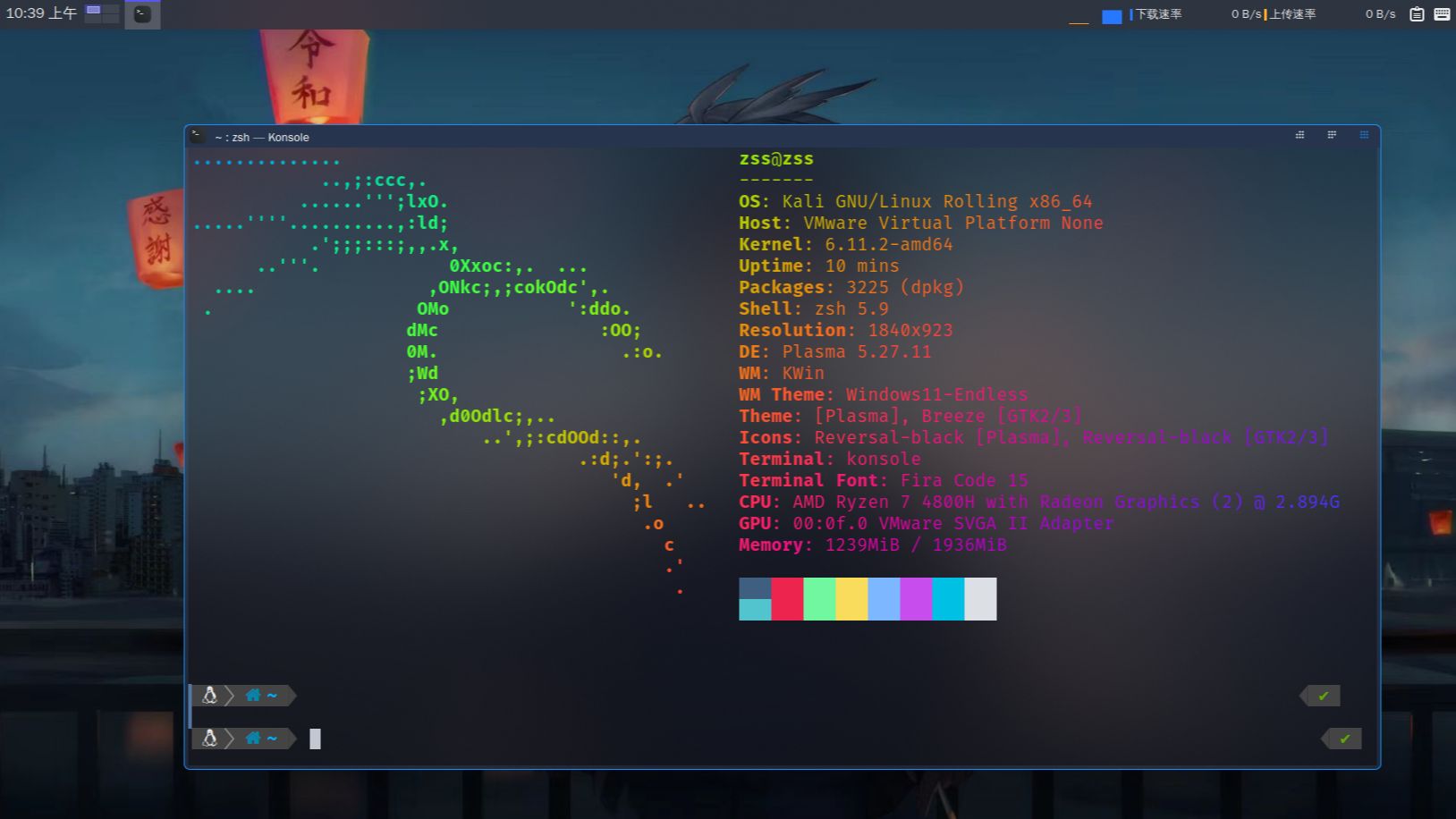The width and height of the screenshot is (1456, 819).
Task: Click the "WM Theme: Windows11-Endless" line
Action: tap(884, 395)
